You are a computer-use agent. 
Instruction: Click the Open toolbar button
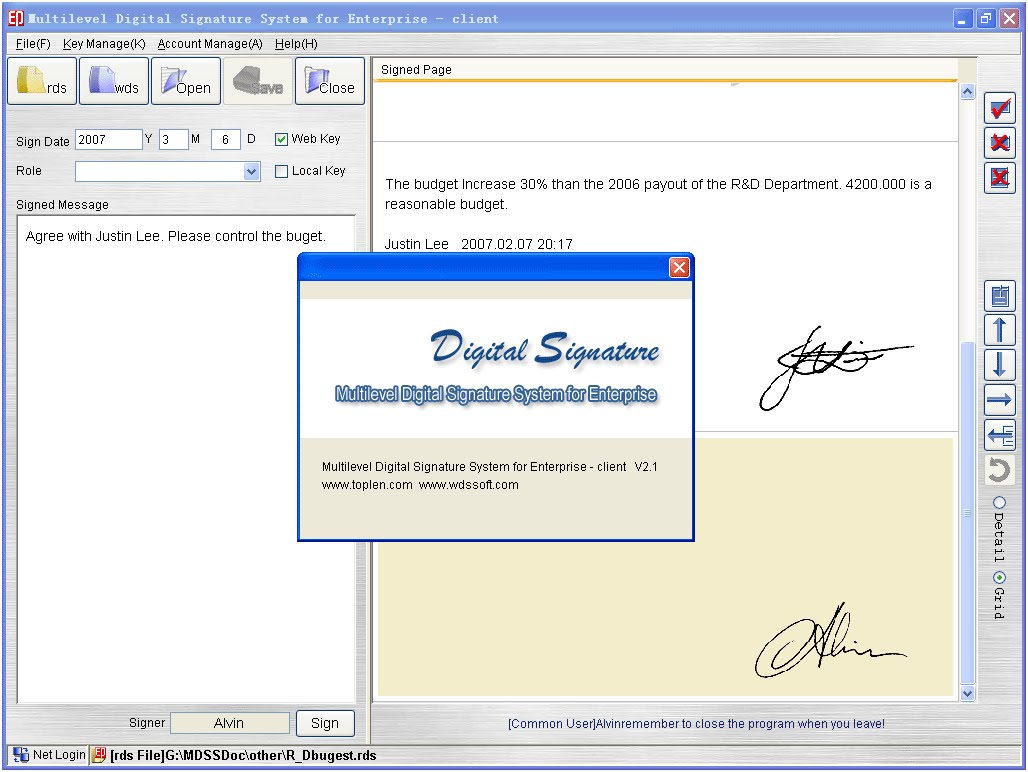186,81
